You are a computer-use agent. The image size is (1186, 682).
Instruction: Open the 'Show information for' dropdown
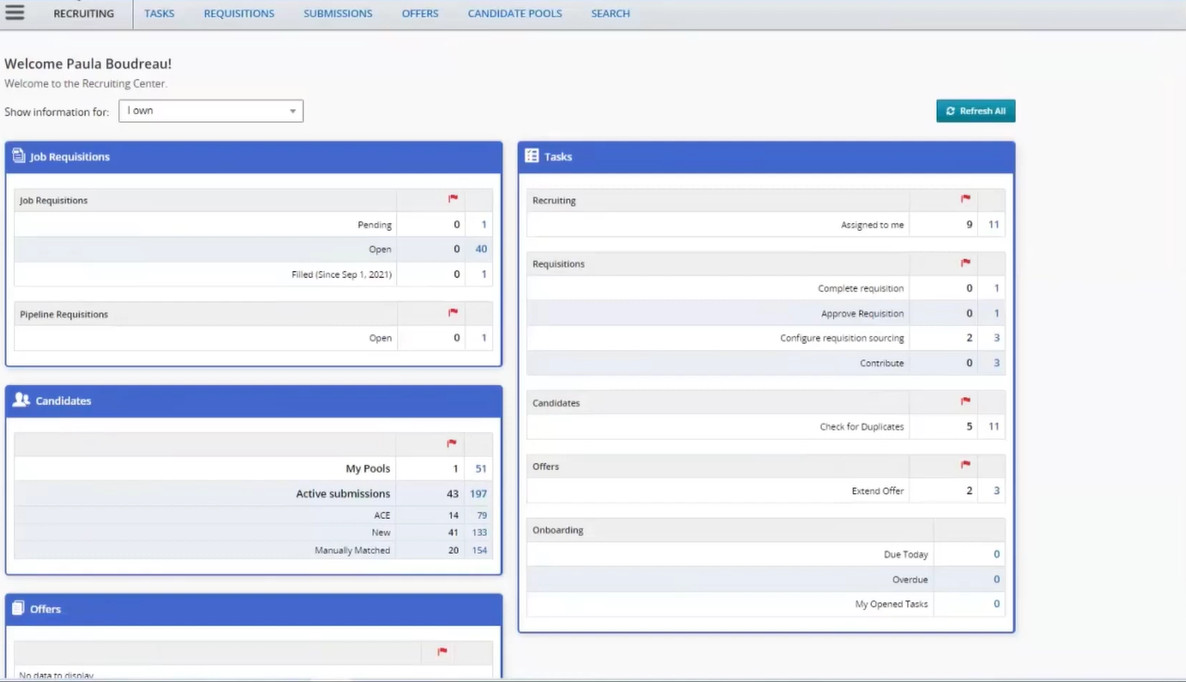210,110
